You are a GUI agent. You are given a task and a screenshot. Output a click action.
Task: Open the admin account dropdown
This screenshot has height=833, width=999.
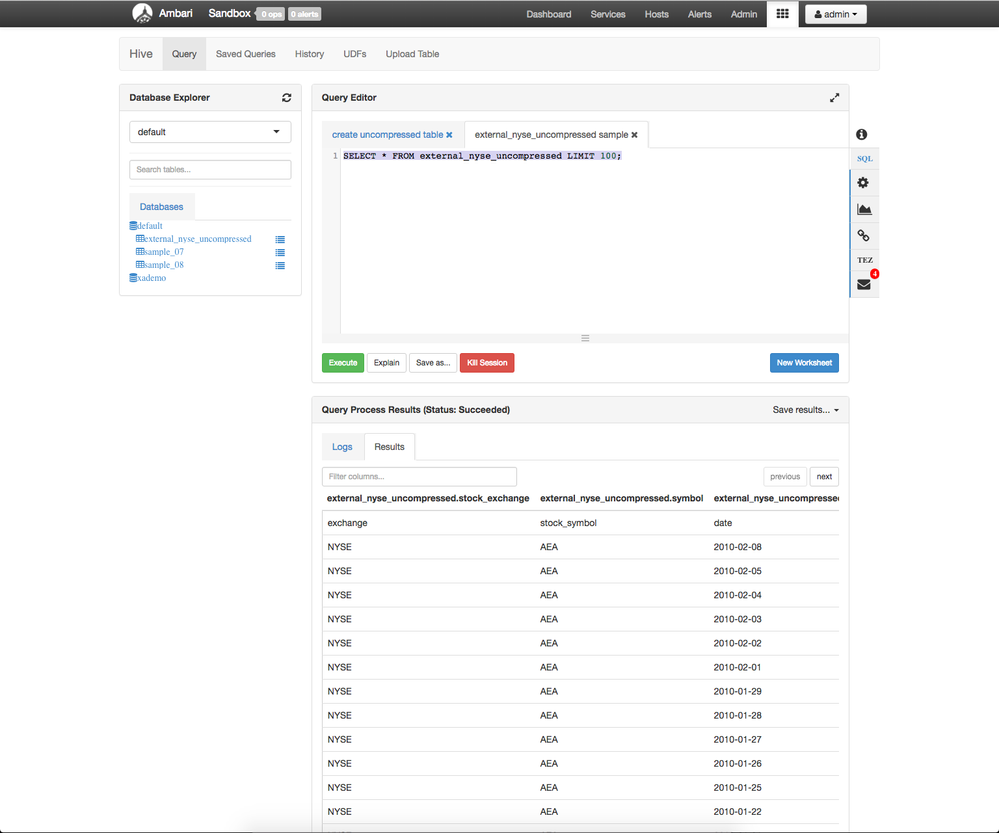tap(835, 14)
